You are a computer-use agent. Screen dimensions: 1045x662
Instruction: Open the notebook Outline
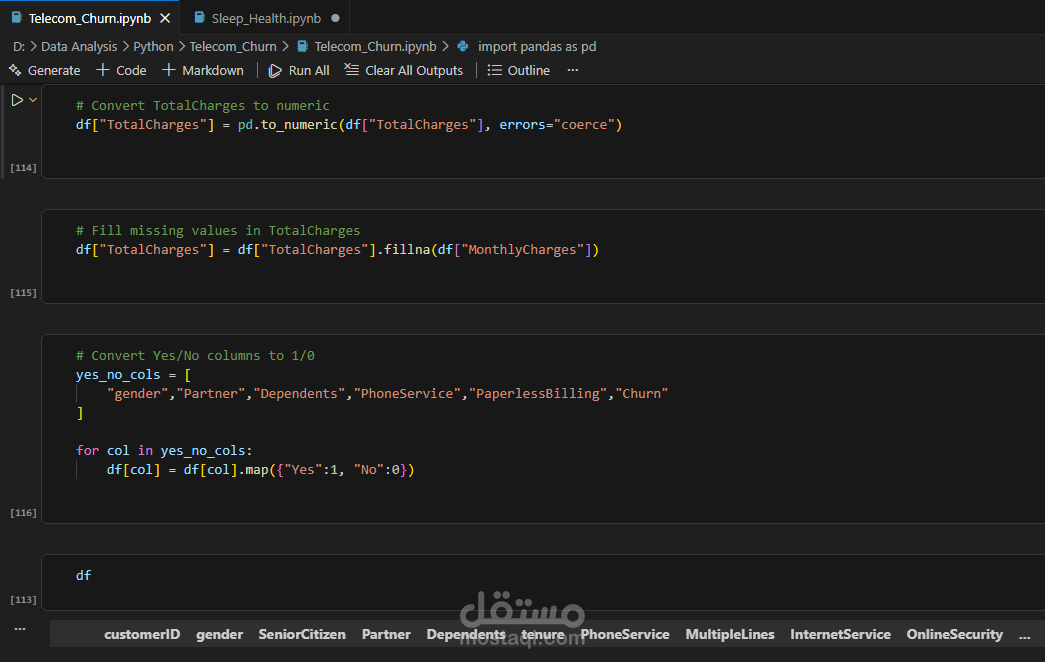pos(519,70)
